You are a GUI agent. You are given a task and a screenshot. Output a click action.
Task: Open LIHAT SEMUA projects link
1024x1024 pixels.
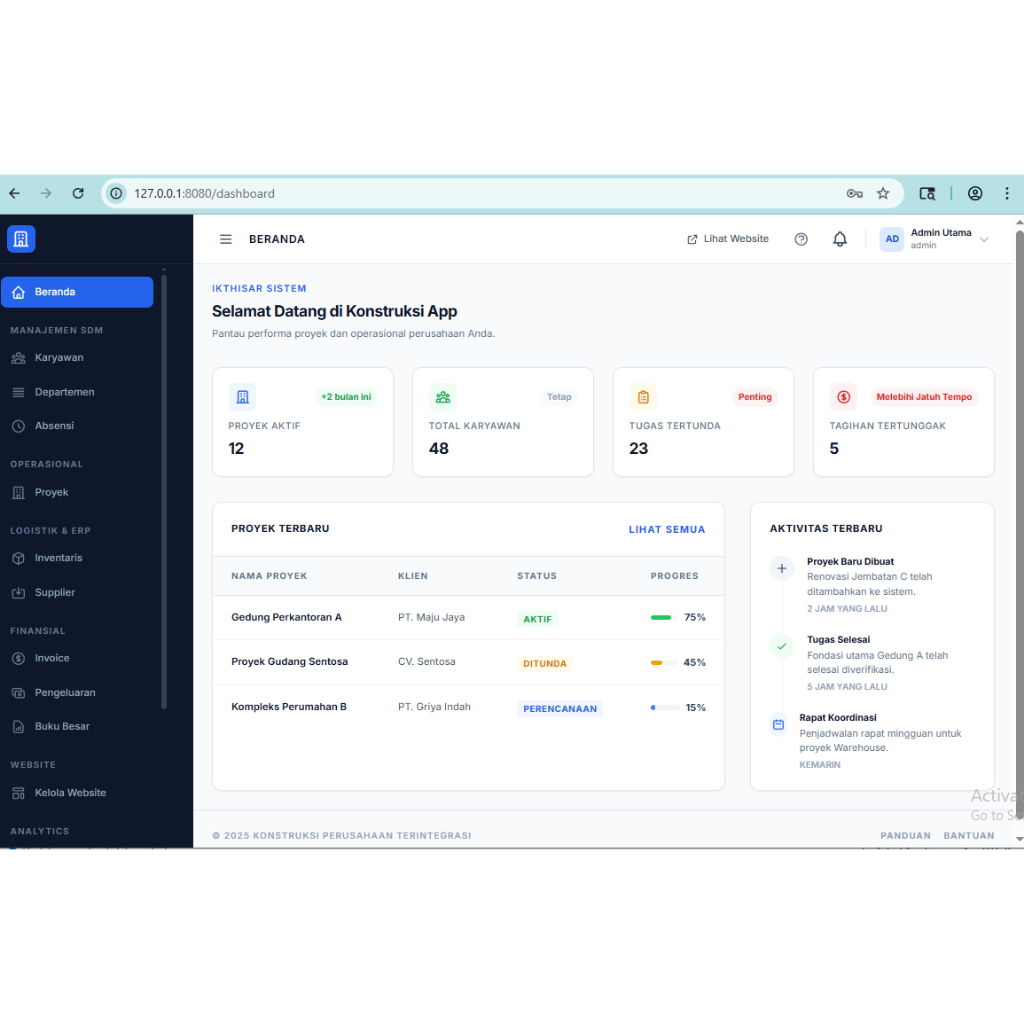667,530
